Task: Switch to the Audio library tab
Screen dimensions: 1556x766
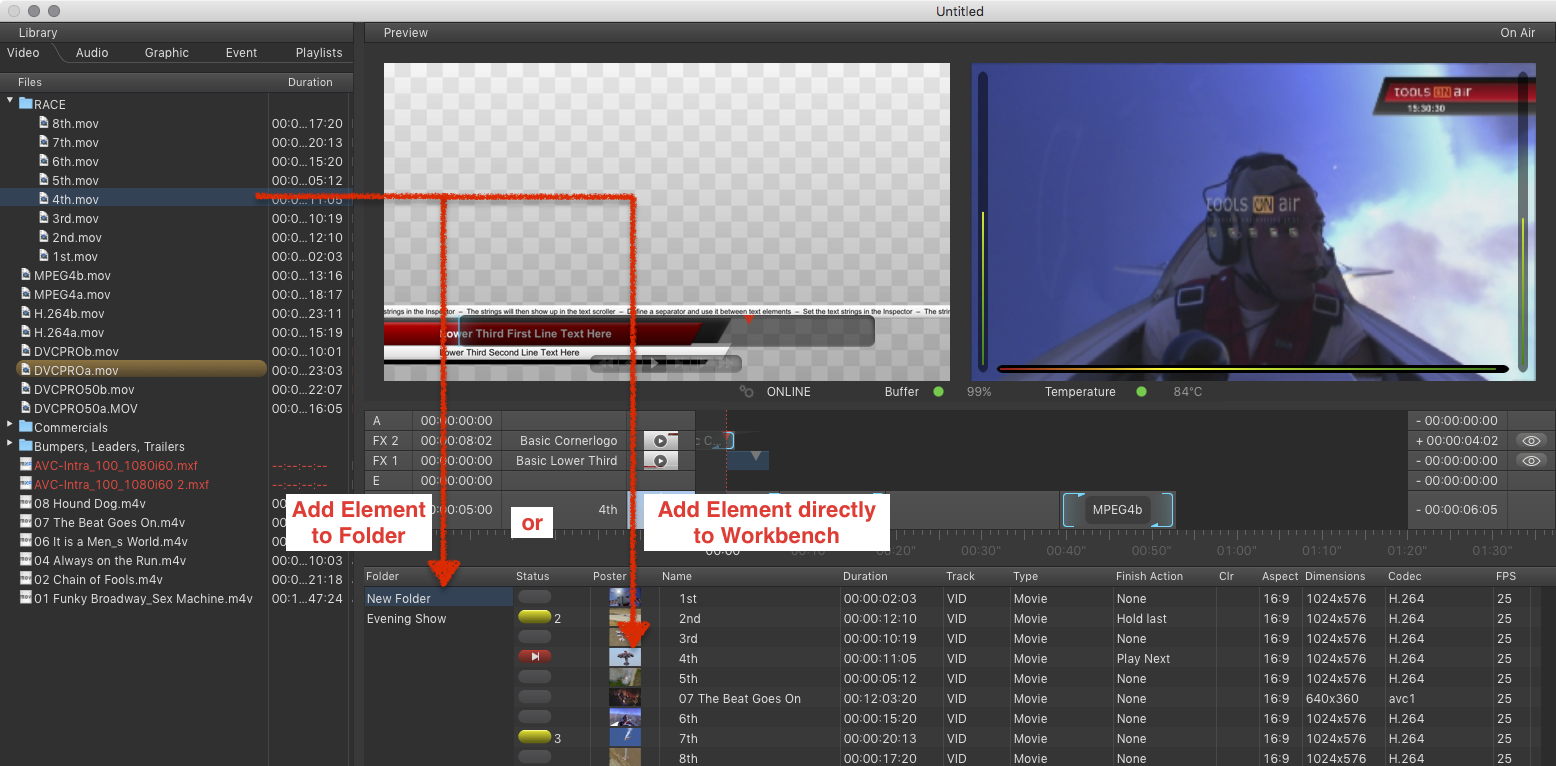Action: (92, 52)
